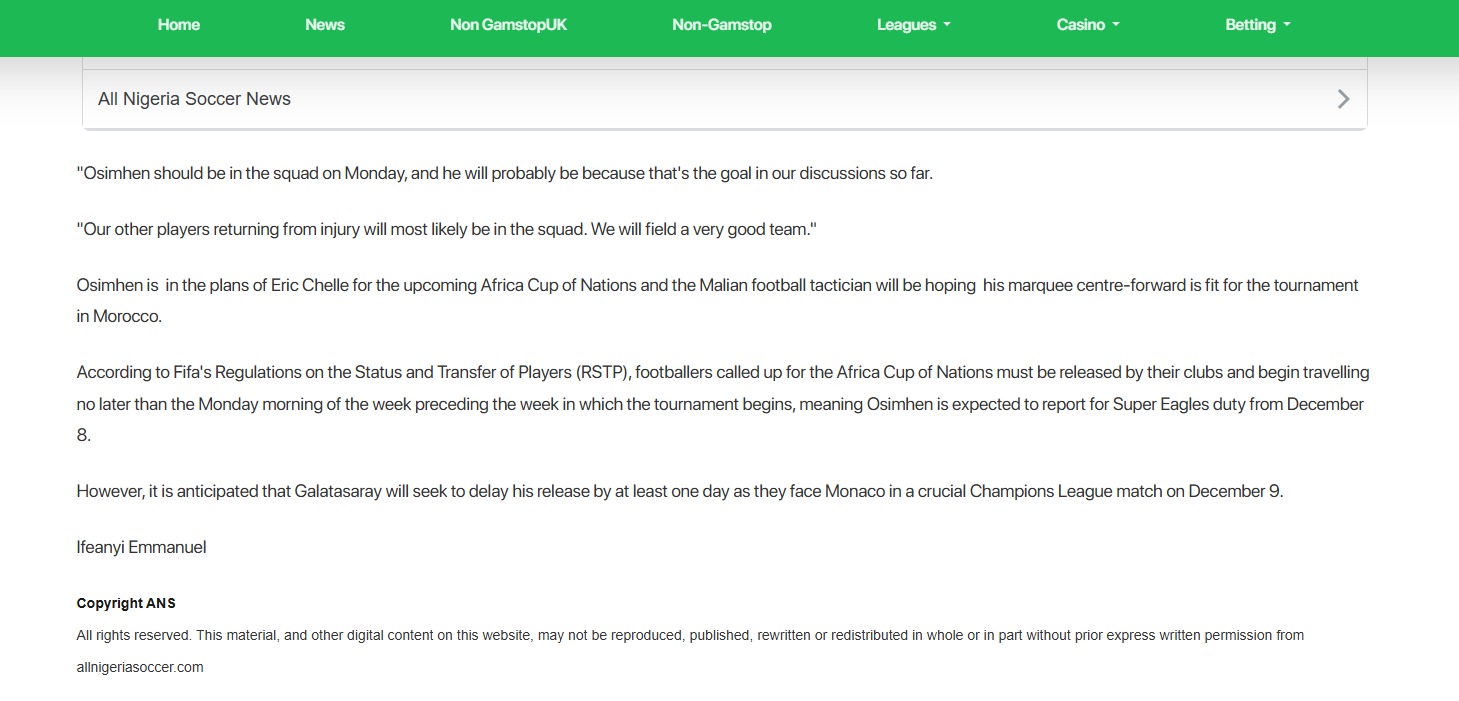Screen dimensions: 1459x701
Task: Select Non GamstopUK in the navigation bar
Action: (508, 25)
